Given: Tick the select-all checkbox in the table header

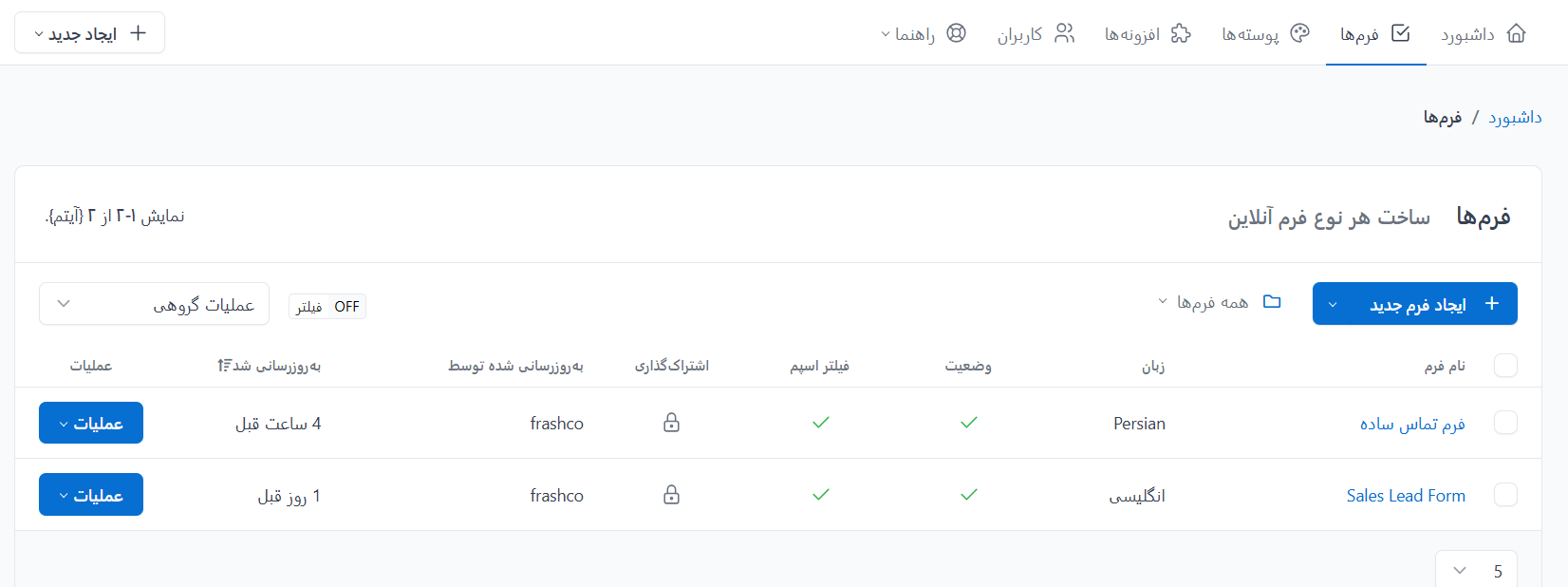Looking at the screenshot, I should click(1504, 366).
